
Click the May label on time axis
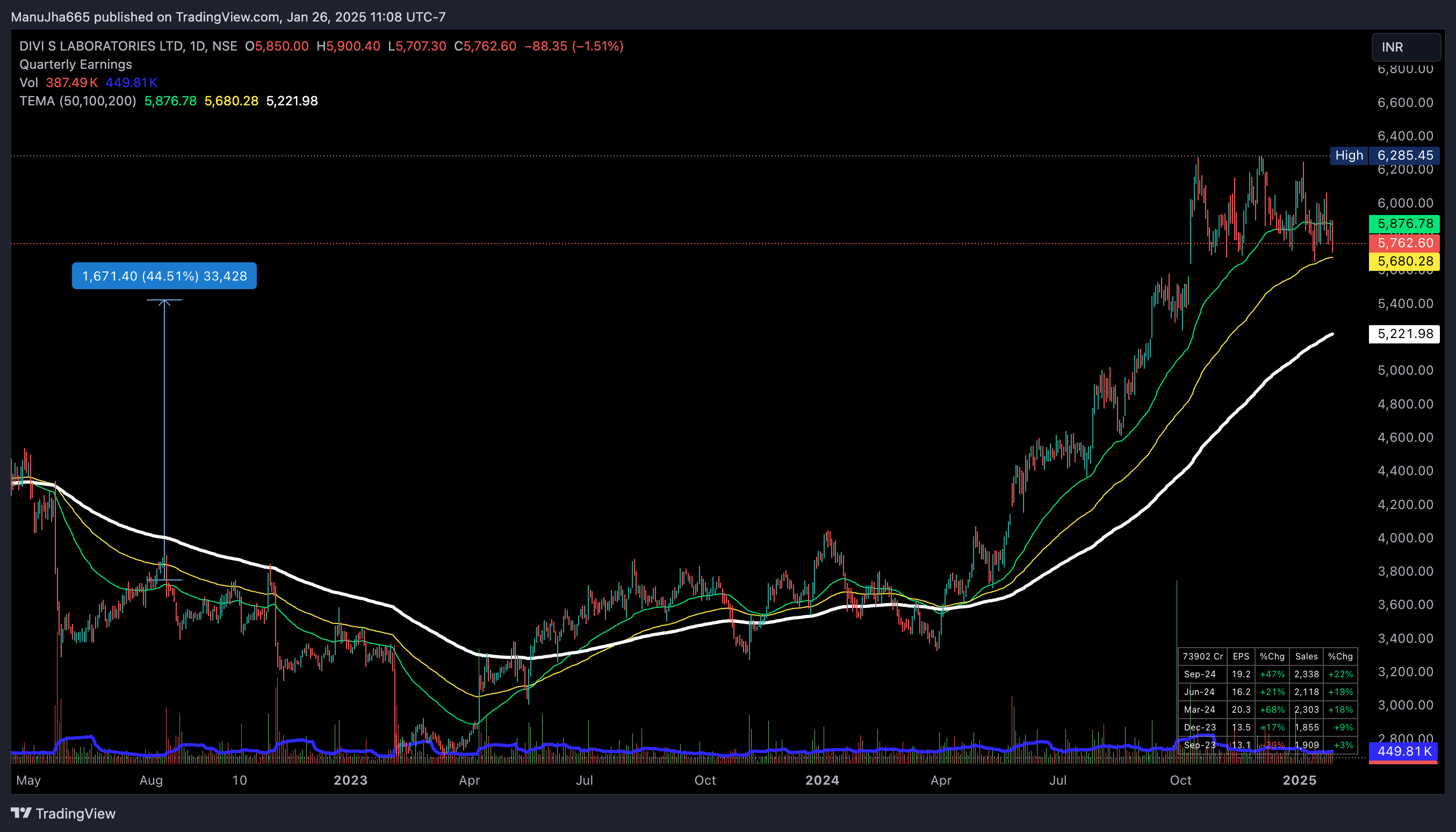pyautogui.click(x=28, y=780)
